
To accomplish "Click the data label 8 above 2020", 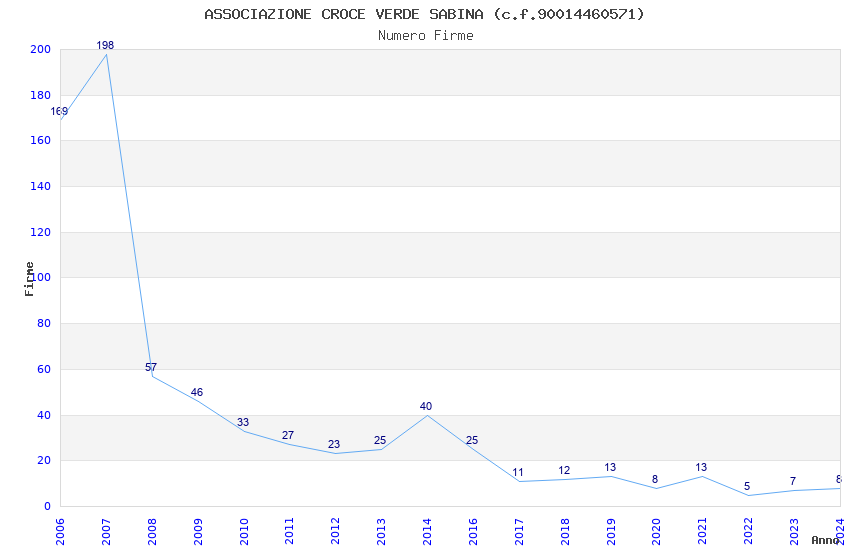I will (x=655, y=480).
